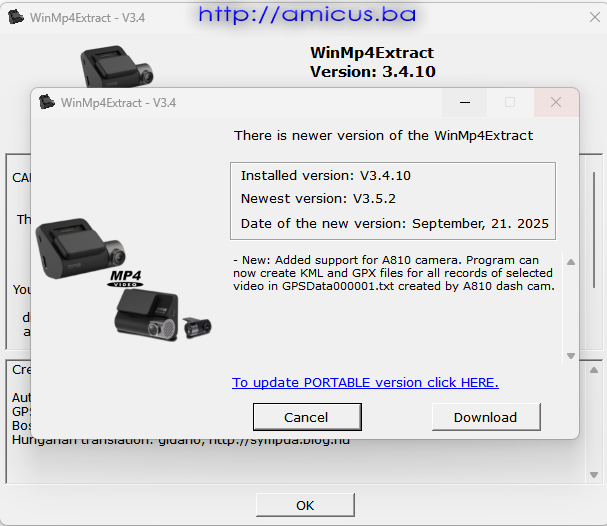Click the About window title bar icon
The height and width of the screenshot is (526, 607).
(x=16, y=17)
